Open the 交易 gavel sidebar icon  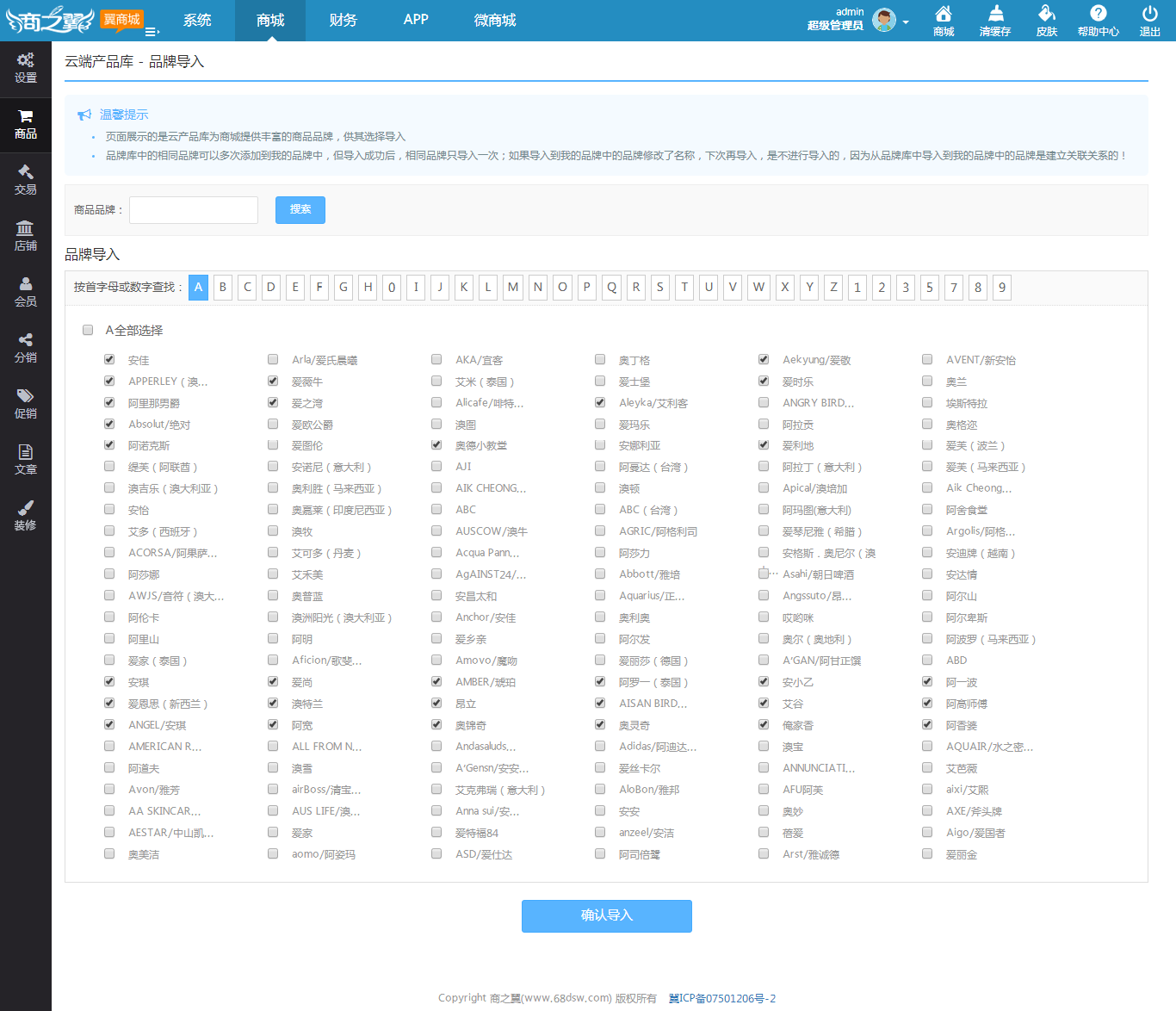pyautogui.click(x=26, y=171)
